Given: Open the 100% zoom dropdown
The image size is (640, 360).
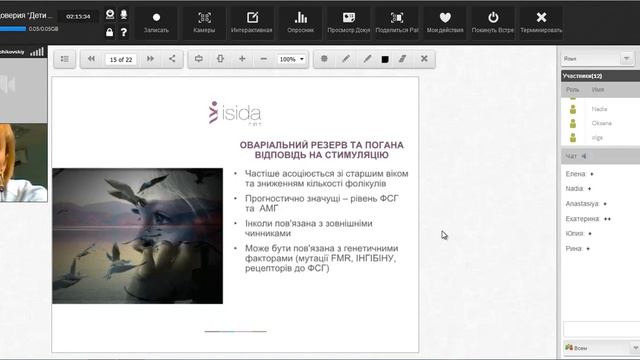Looking at the screenshot, I should pyautogui.click(x=291, y=60).
